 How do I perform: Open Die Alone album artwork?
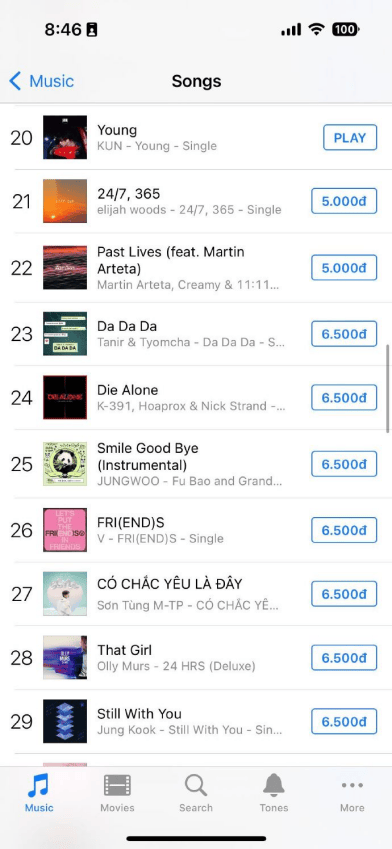click(x=65, y=397)
